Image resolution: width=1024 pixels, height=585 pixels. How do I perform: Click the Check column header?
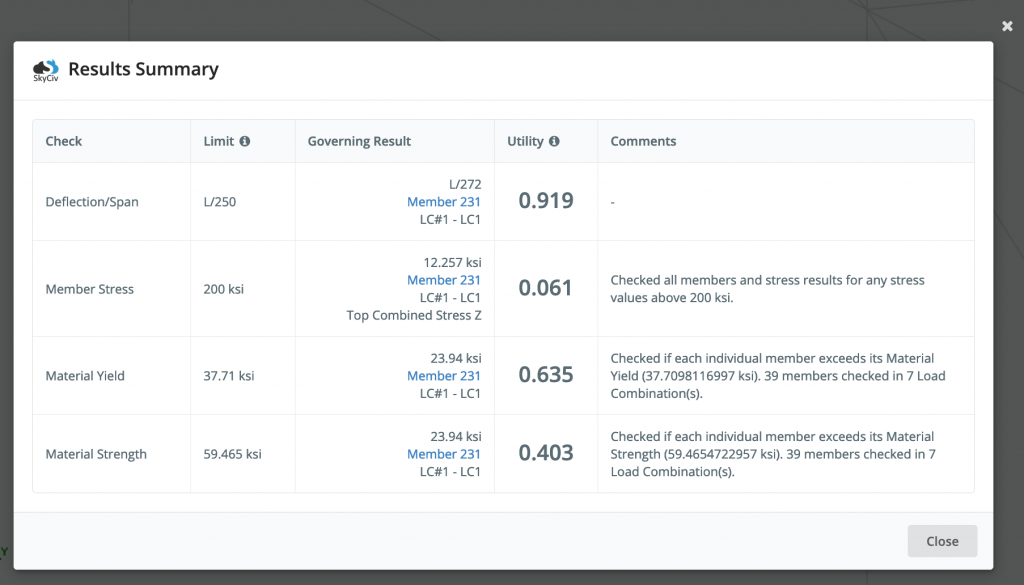pyautogui.click(x=64, y=142)
